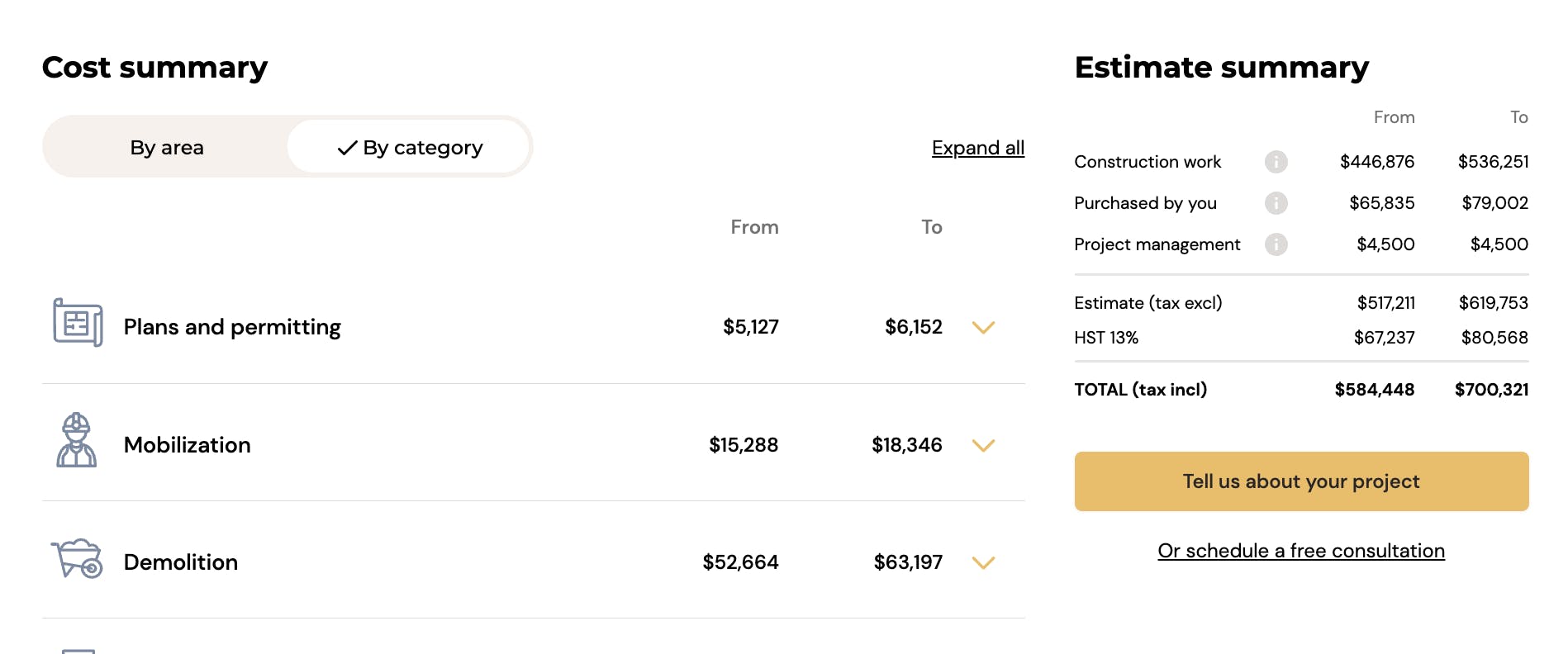Click the Mobilization category label
The width and height of the screenshot is (1568, 654).
click(187, 445)
